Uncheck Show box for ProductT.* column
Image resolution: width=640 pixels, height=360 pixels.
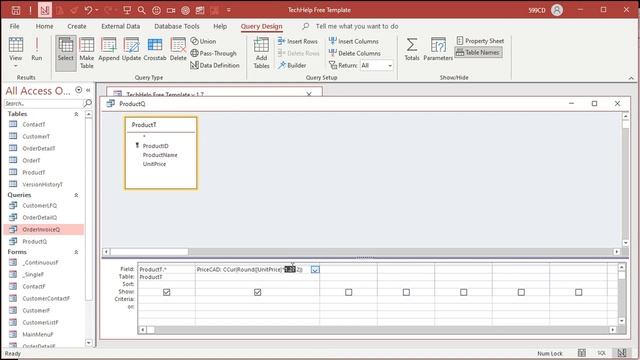(167, 292)
